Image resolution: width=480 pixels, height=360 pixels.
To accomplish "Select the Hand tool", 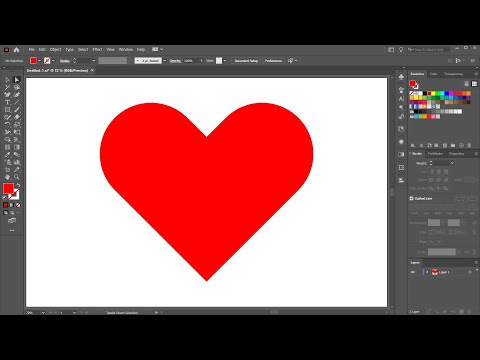I will coord(7,177).
